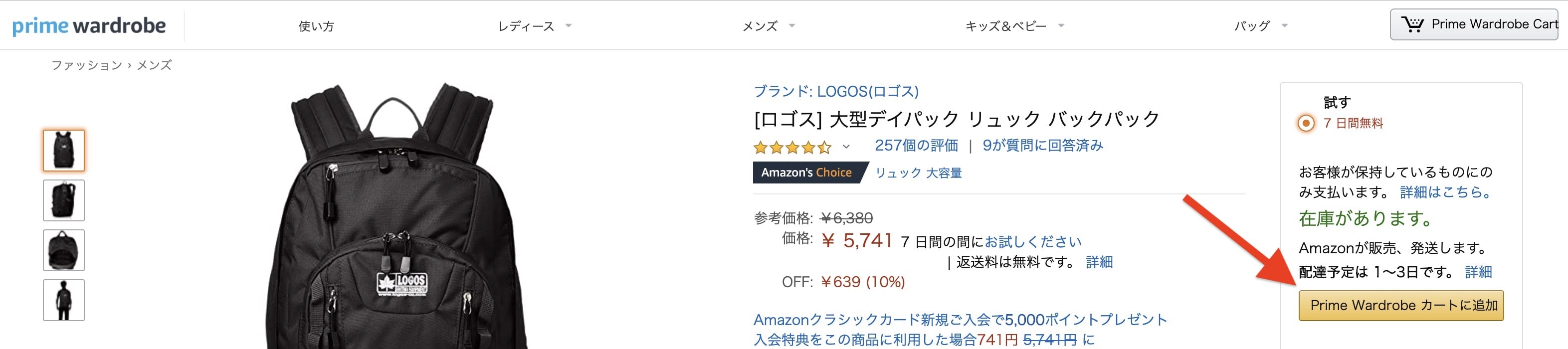
Task: Expand the star rating breakdown chevron
Action: pyautogui.click(x=846, y=147)
